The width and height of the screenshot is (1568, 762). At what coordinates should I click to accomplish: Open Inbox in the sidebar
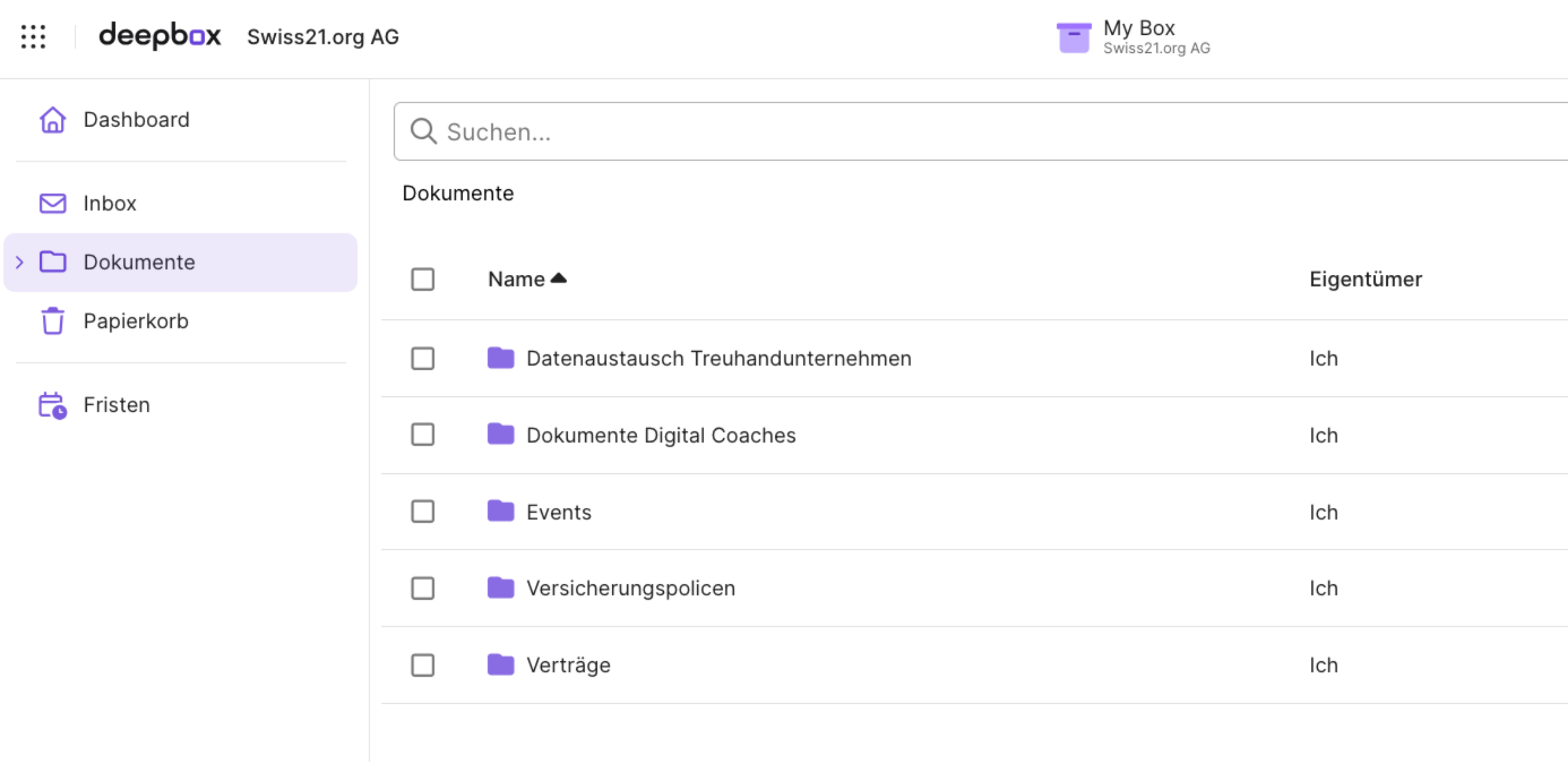coord(180,203)
